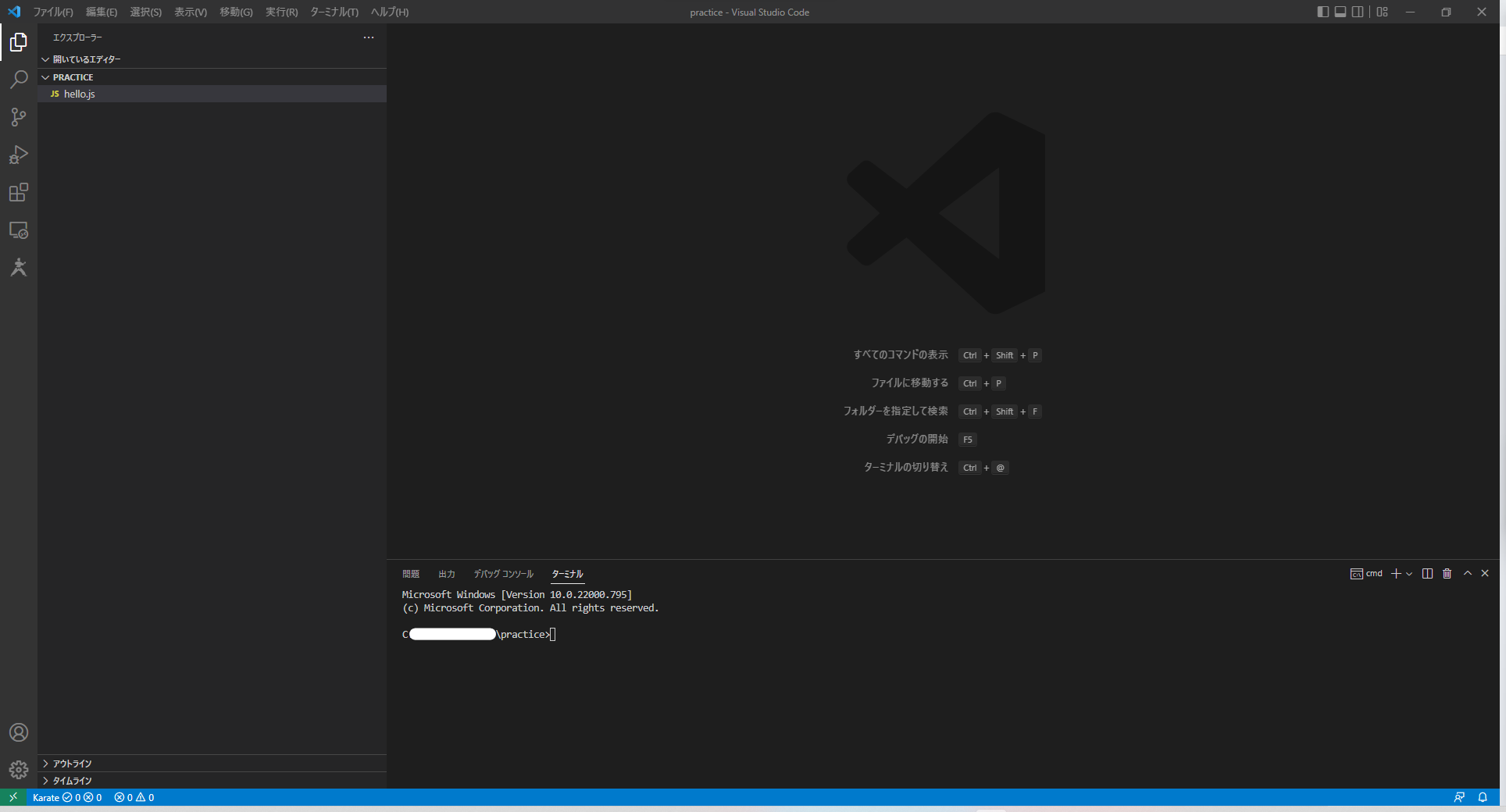Open the Extensions view

19,192
